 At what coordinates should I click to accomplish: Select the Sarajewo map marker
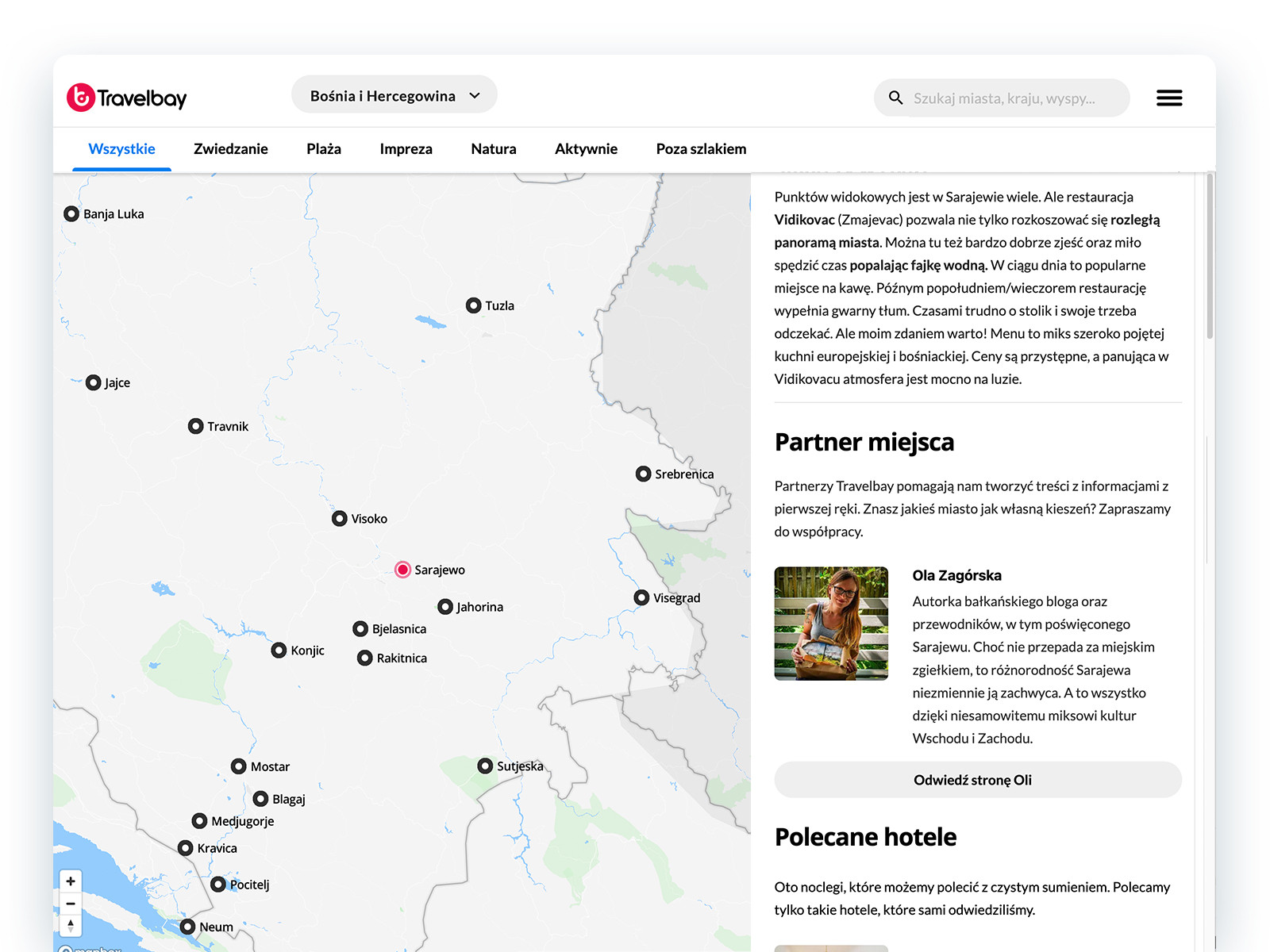click(403, 570)
